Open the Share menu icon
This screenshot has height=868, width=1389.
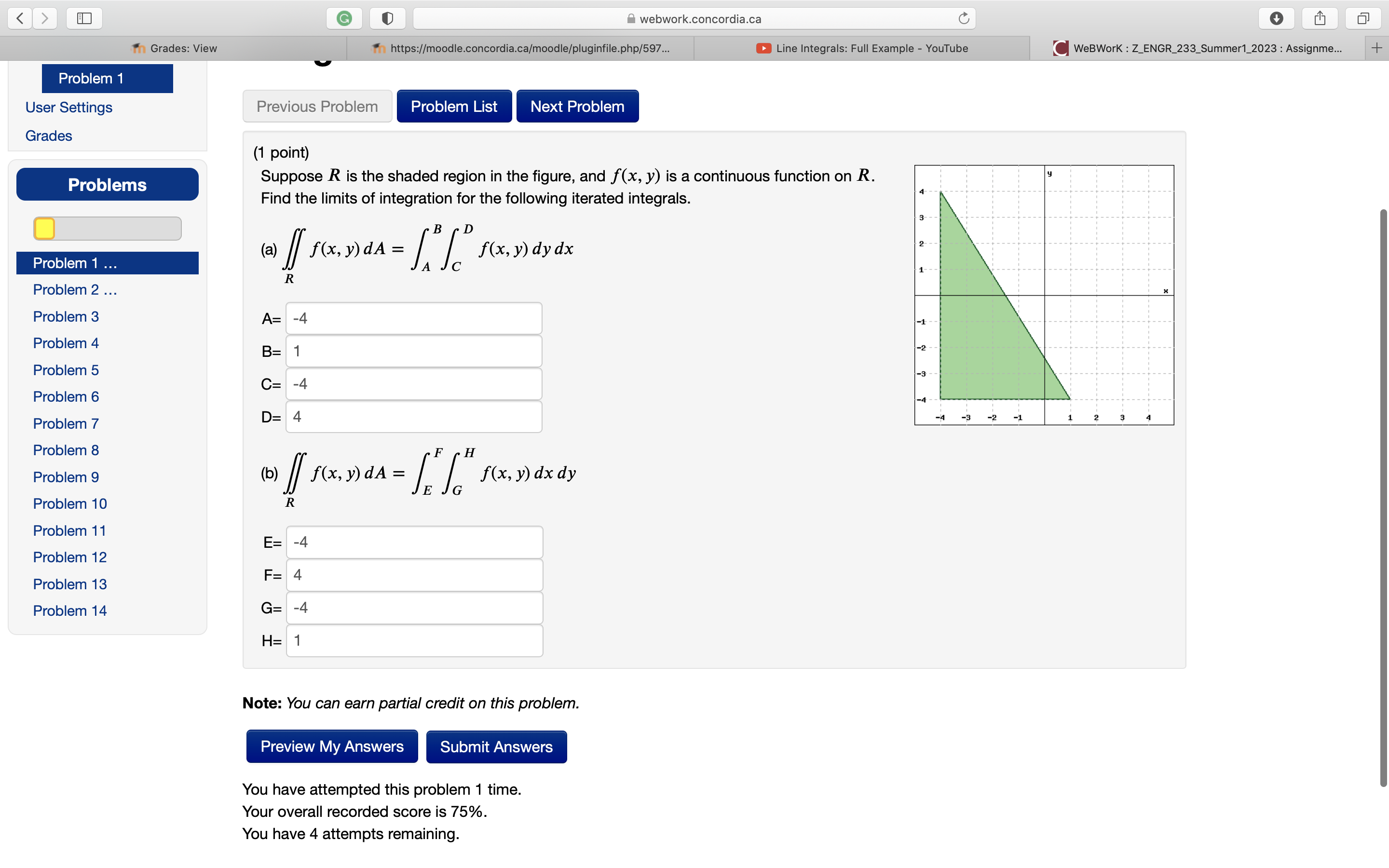coord(1320,18)
